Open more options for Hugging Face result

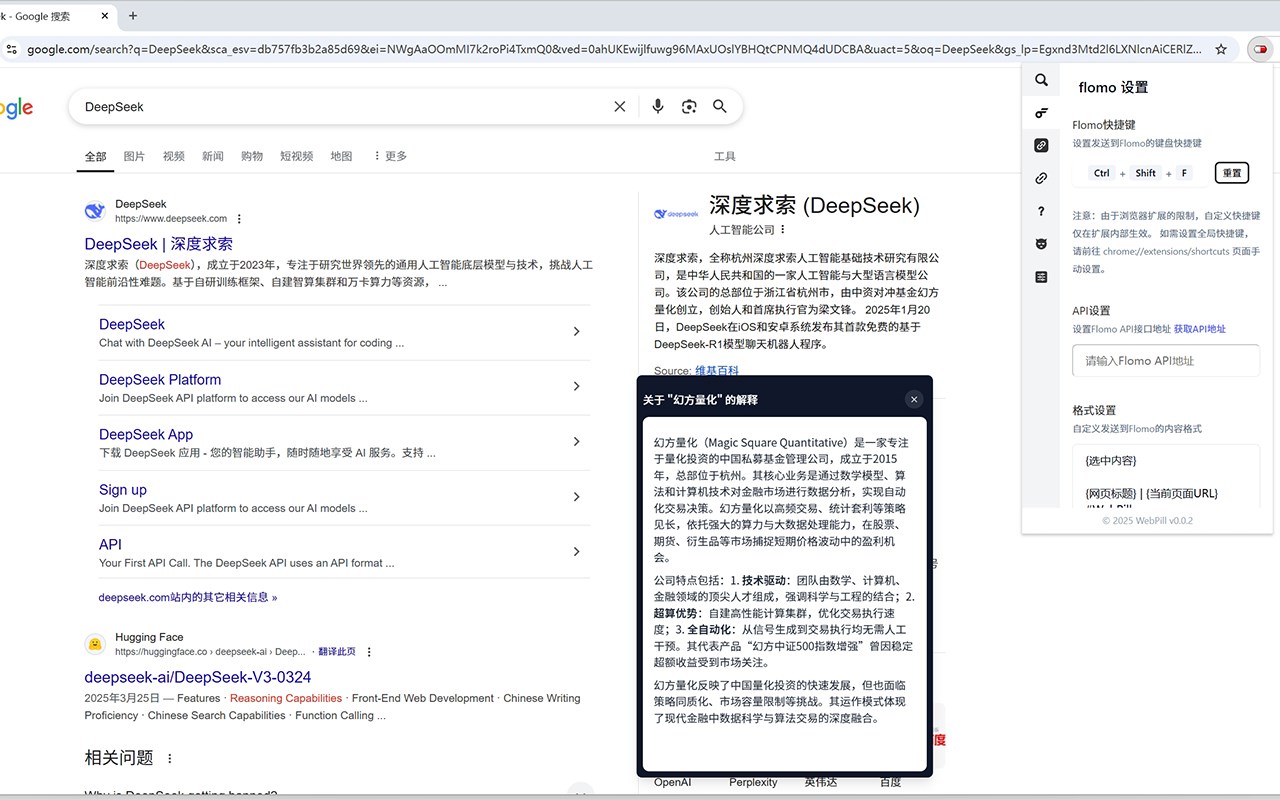click(x=369, y=652)
